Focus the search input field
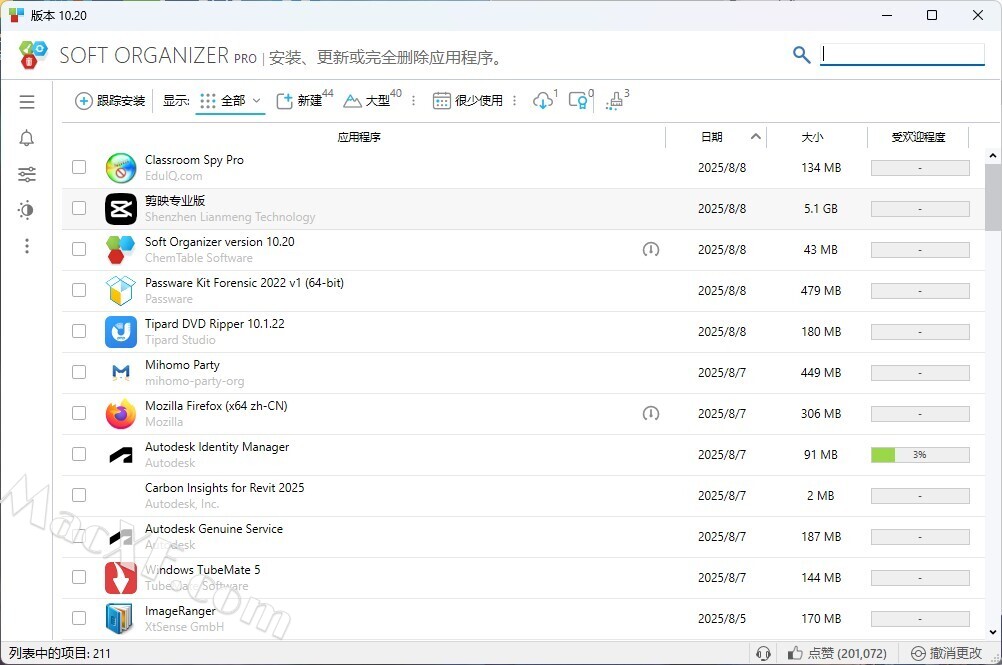This screenshot has height=665, width=1002. point(902,54)
